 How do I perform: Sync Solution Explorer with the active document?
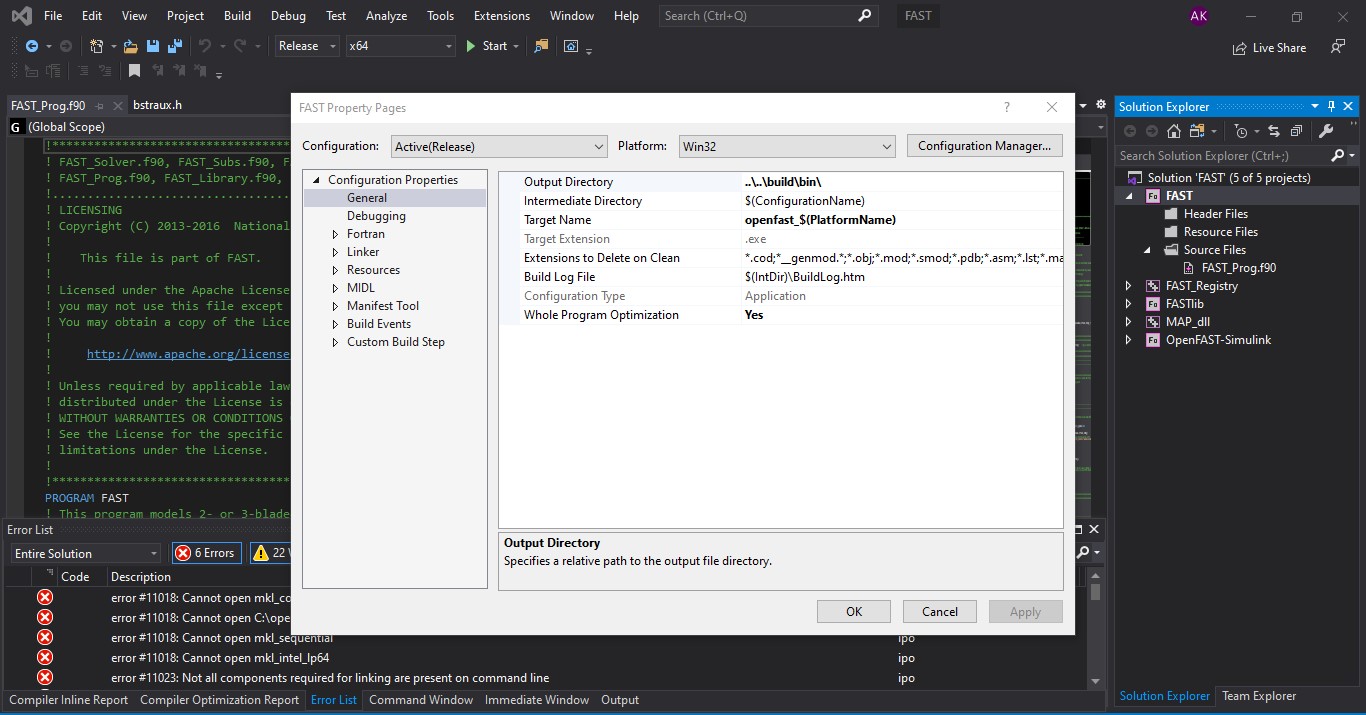1275,131
